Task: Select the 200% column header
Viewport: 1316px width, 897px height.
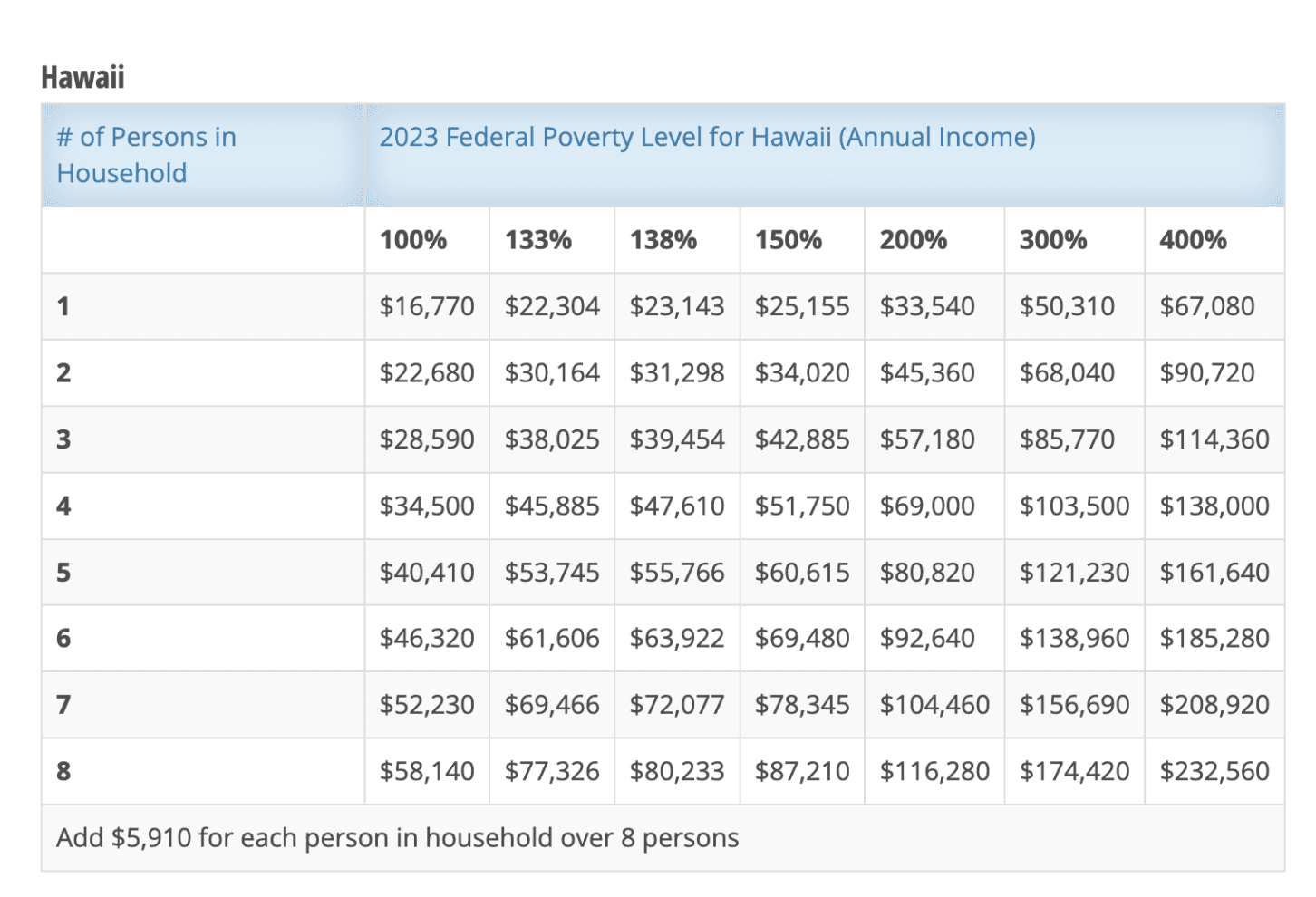Action: 914,240
